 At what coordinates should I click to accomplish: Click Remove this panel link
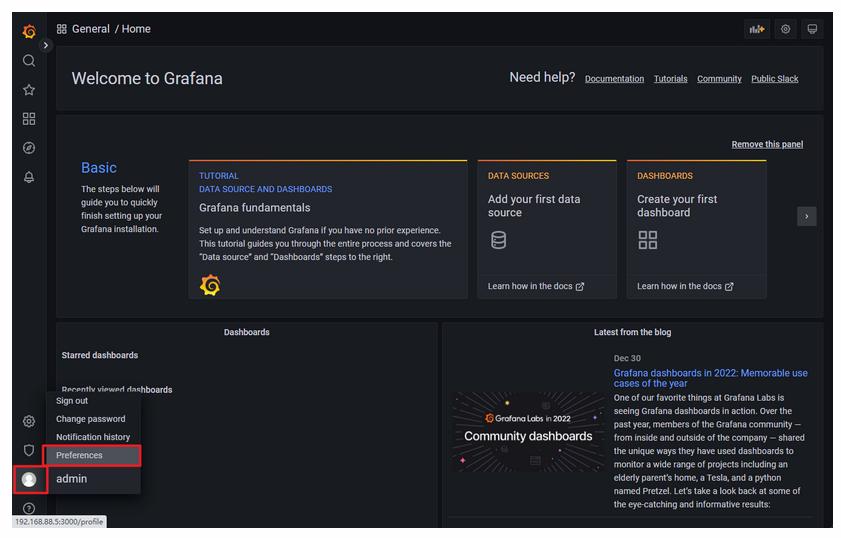(x=767, y=144)
